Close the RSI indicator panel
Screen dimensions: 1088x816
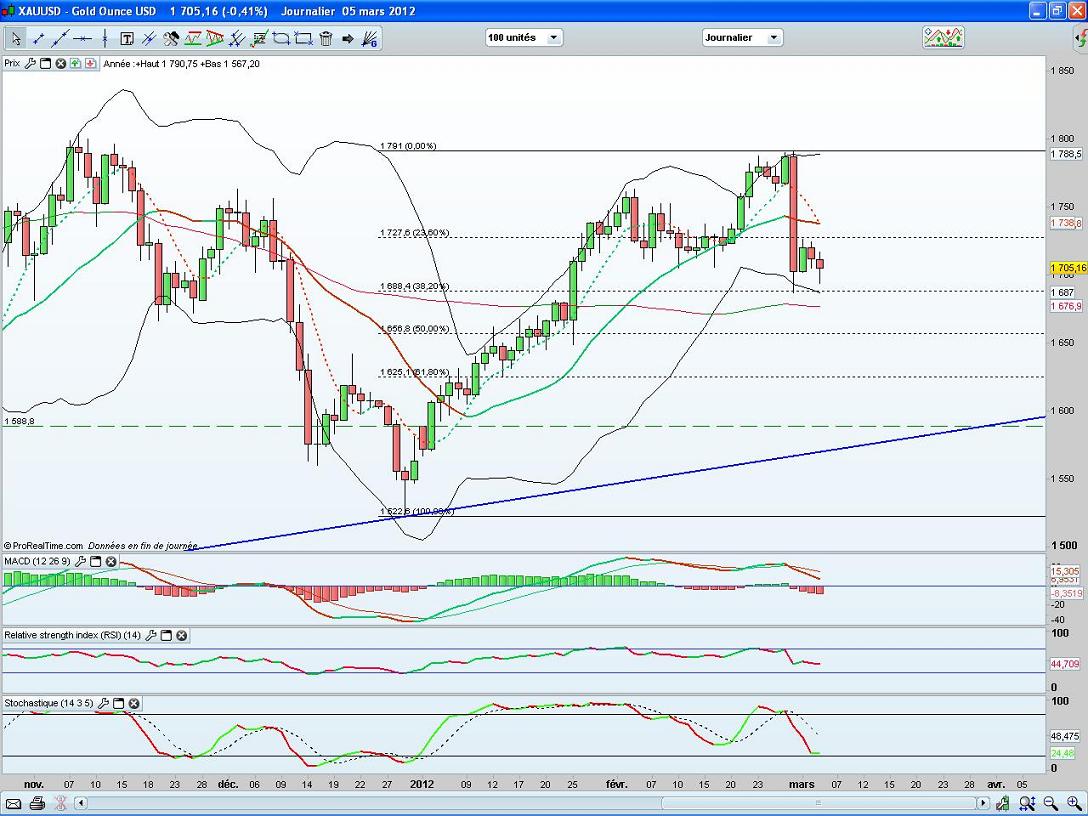(x=182, y=635)
